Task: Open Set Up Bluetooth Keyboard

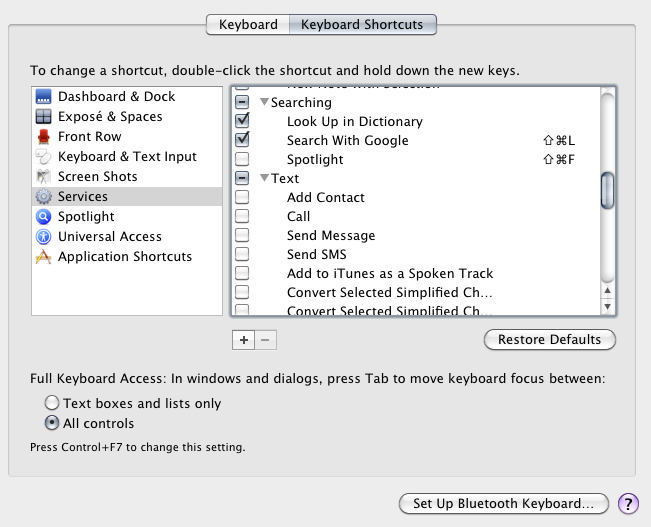Action: (503, 503)
